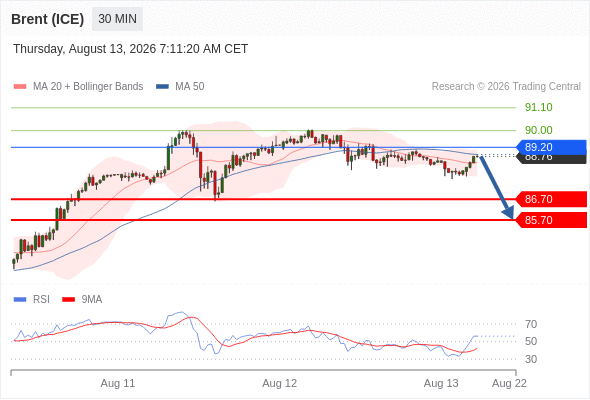Click the black current price tag

point(551,159)
